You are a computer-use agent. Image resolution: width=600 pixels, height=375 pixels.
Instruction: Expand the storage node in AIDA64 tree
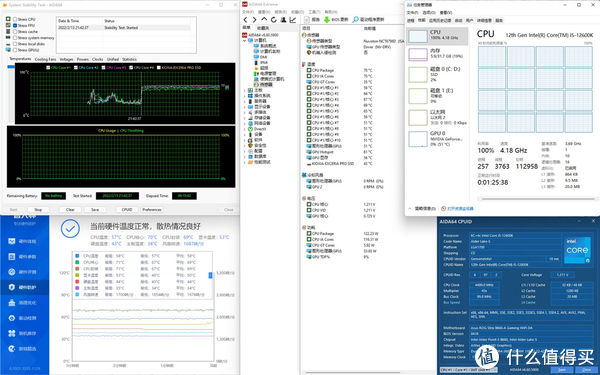[x=245, y=118]
